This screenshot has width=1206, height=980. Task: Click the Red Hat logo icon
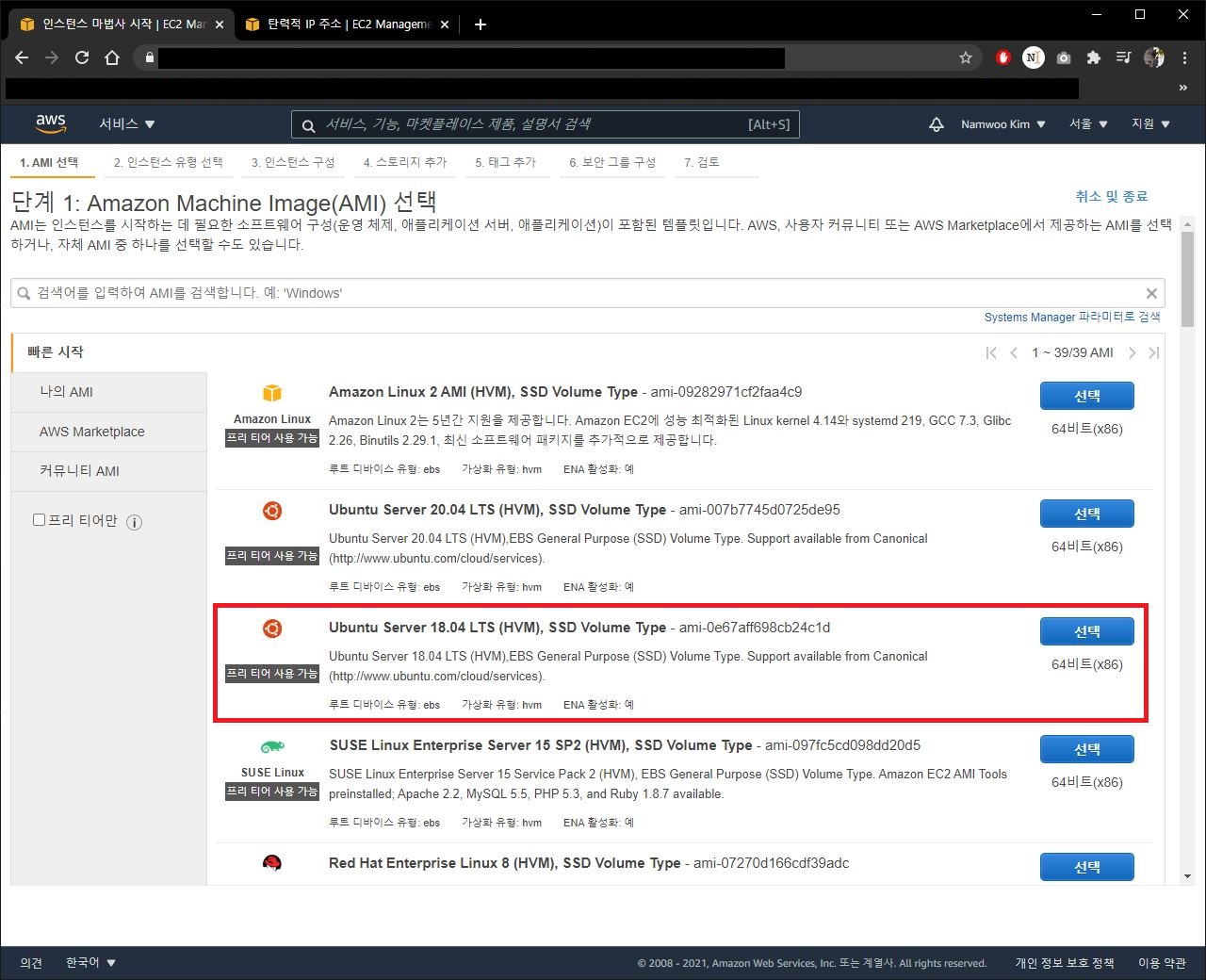[272, 863]
